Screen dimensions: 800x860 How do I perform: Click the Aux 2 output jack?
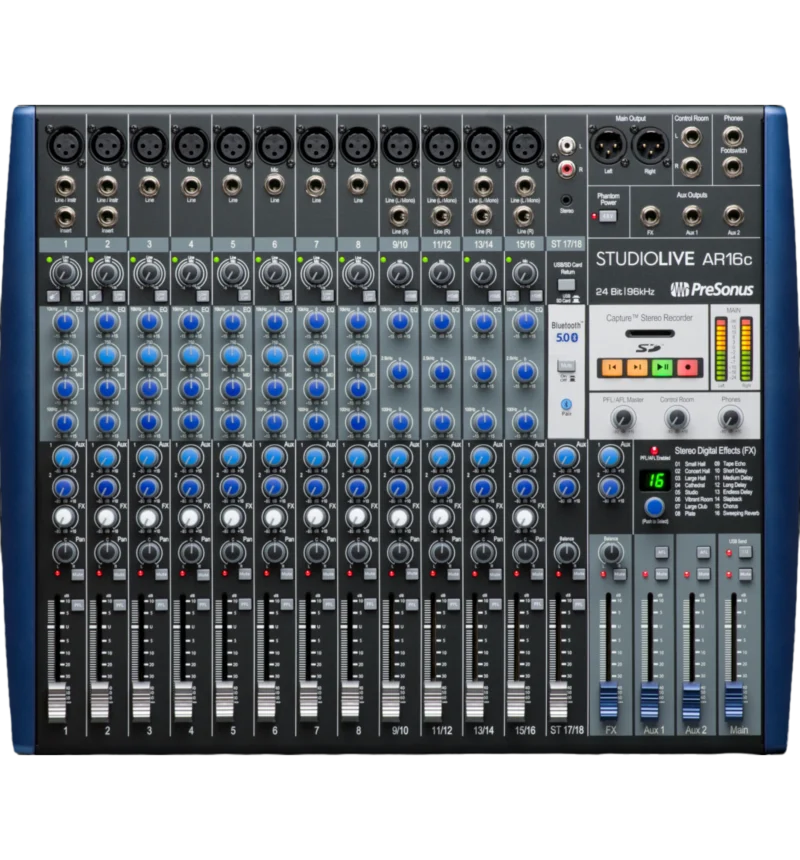coord(734,216)
